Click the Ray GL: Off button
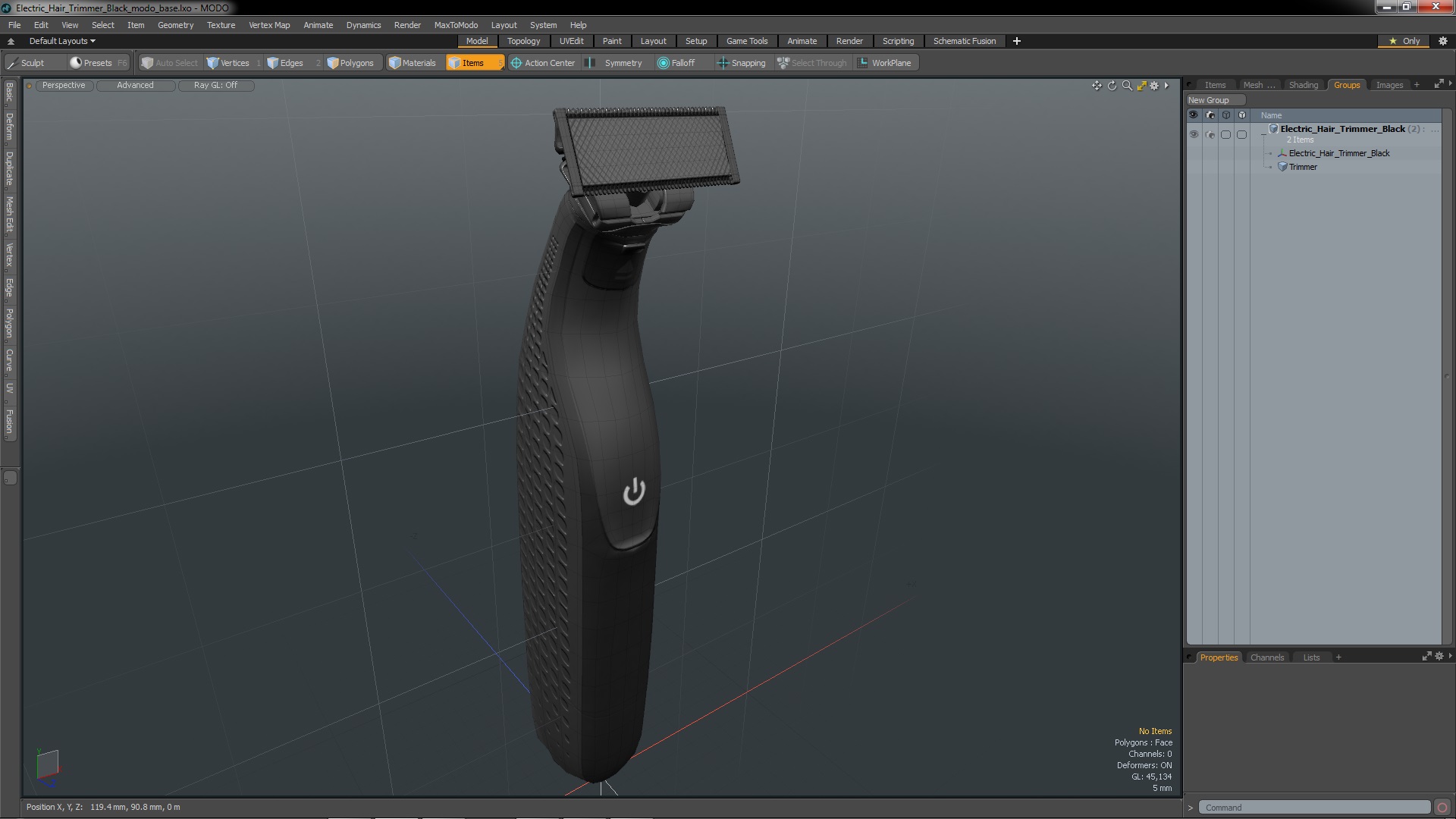The height and width of the screenshot is (819, 1456). pyautogui.click(x=215, y=86)
